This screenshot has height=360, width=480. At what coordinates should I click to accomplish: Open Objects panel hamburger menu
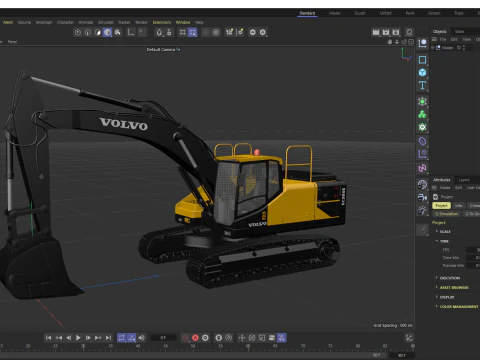(434, 39)
